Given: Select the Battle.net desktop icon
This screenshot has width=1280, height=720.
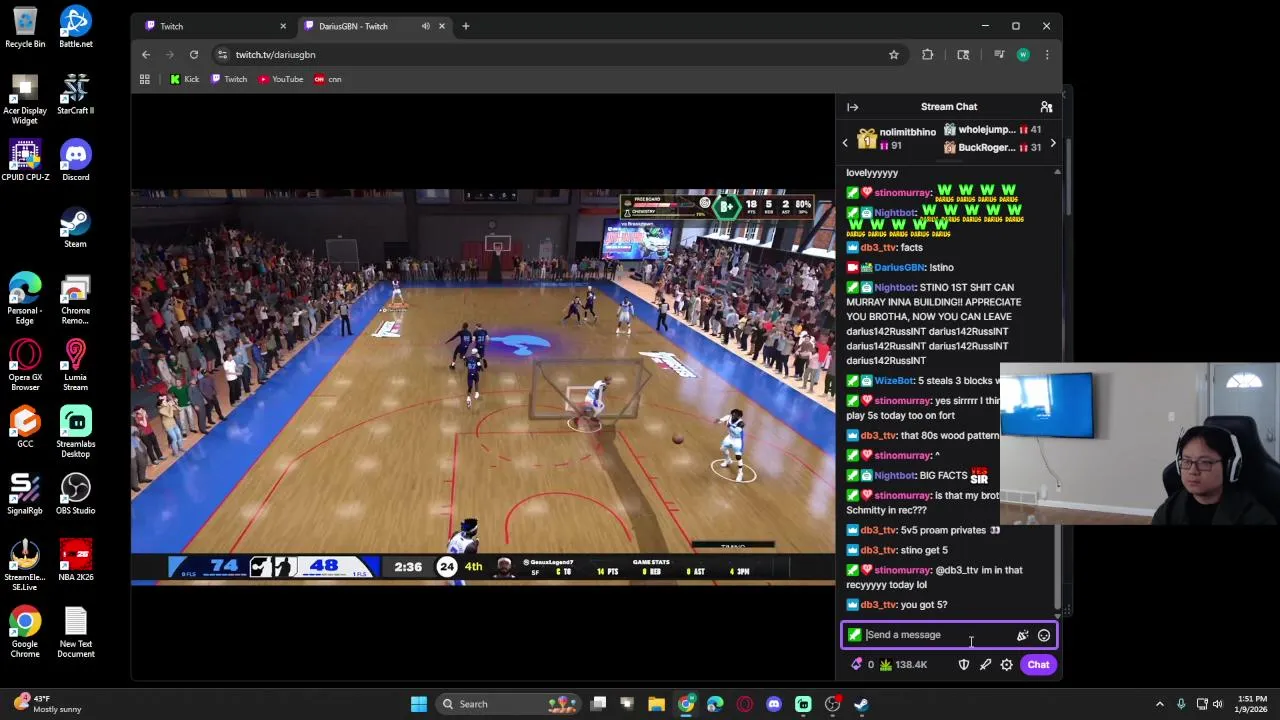Looking at the screenshot, I should click(76, 28).
